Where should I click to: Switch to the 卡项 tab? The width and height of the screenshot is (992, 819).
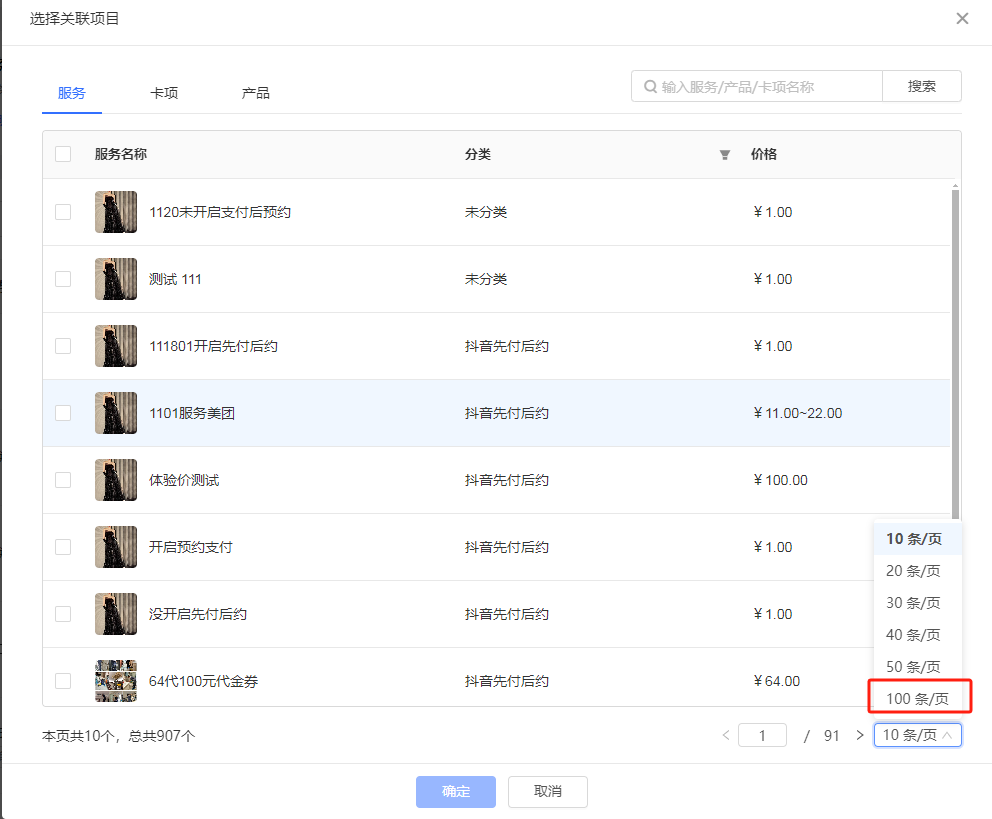(x=164, y=93)
